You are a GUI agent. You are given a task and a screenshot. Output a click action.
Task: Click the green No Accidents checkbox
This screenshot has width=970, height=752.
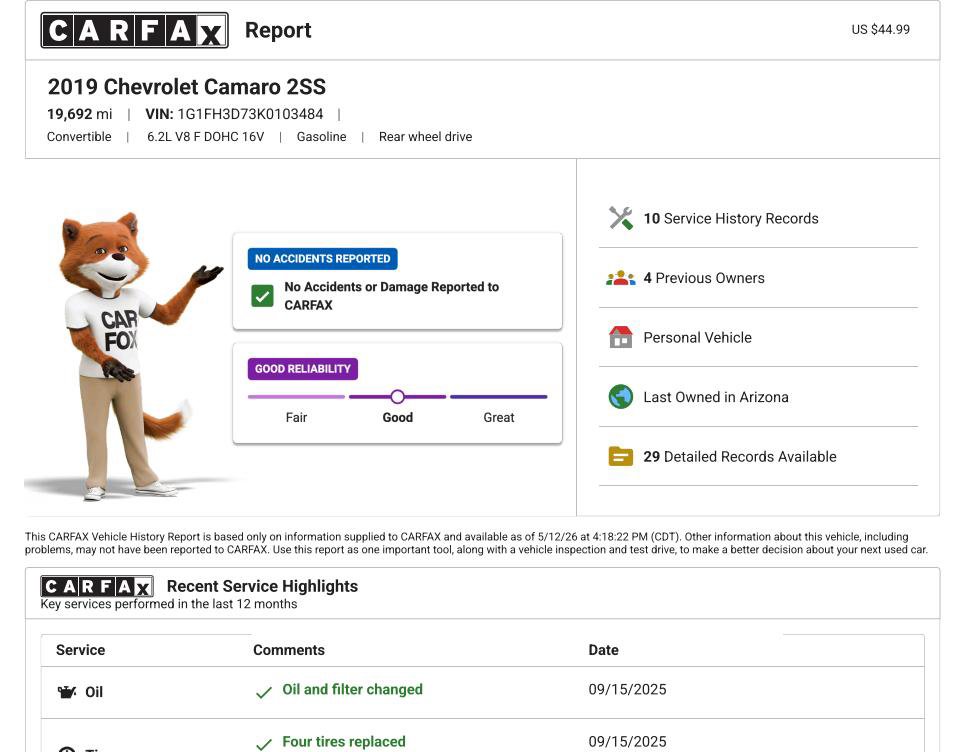click(x=262, y=296)
